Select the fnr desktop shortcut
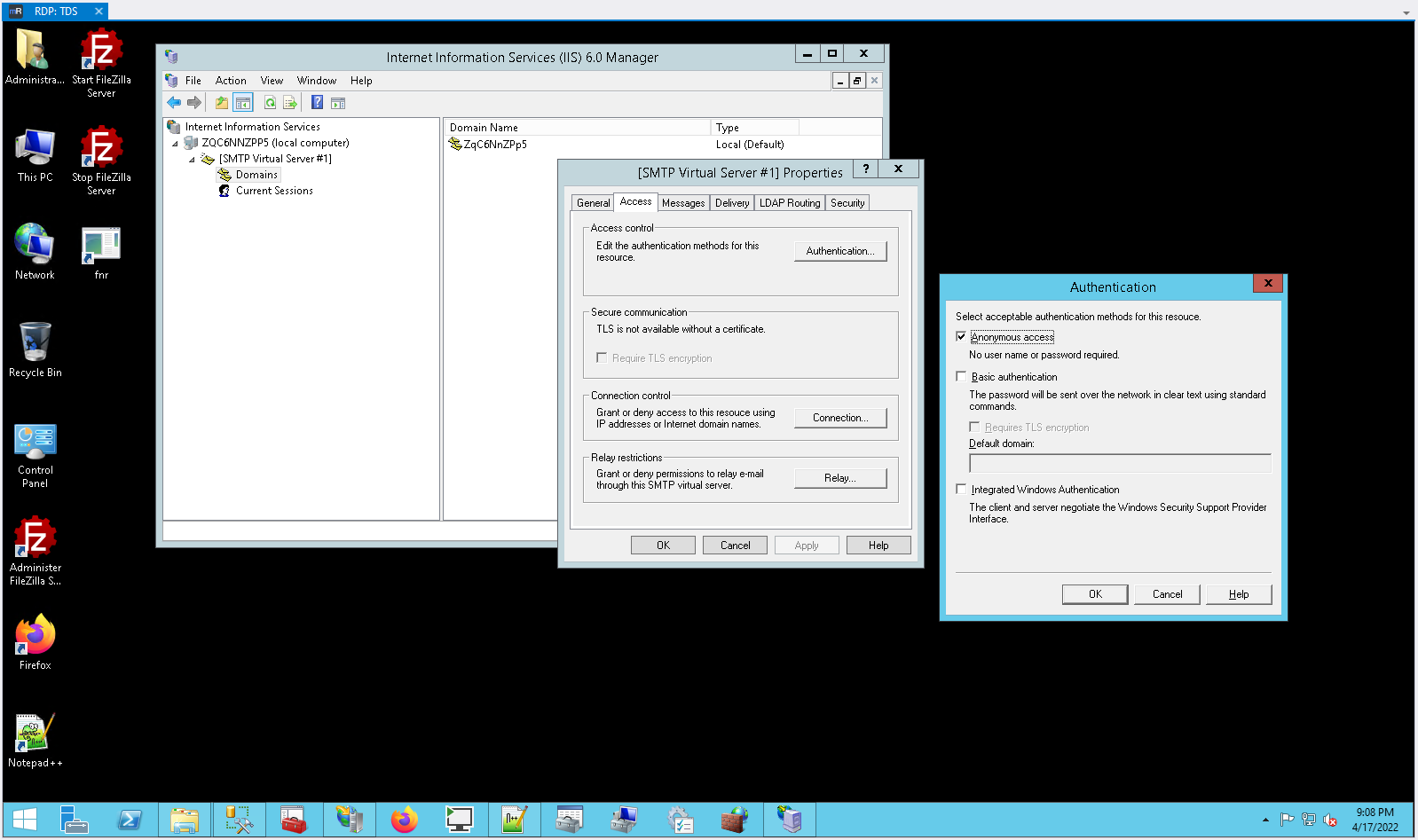The image size is (1418, 840). pyautogui.click(x=101, y=254)
